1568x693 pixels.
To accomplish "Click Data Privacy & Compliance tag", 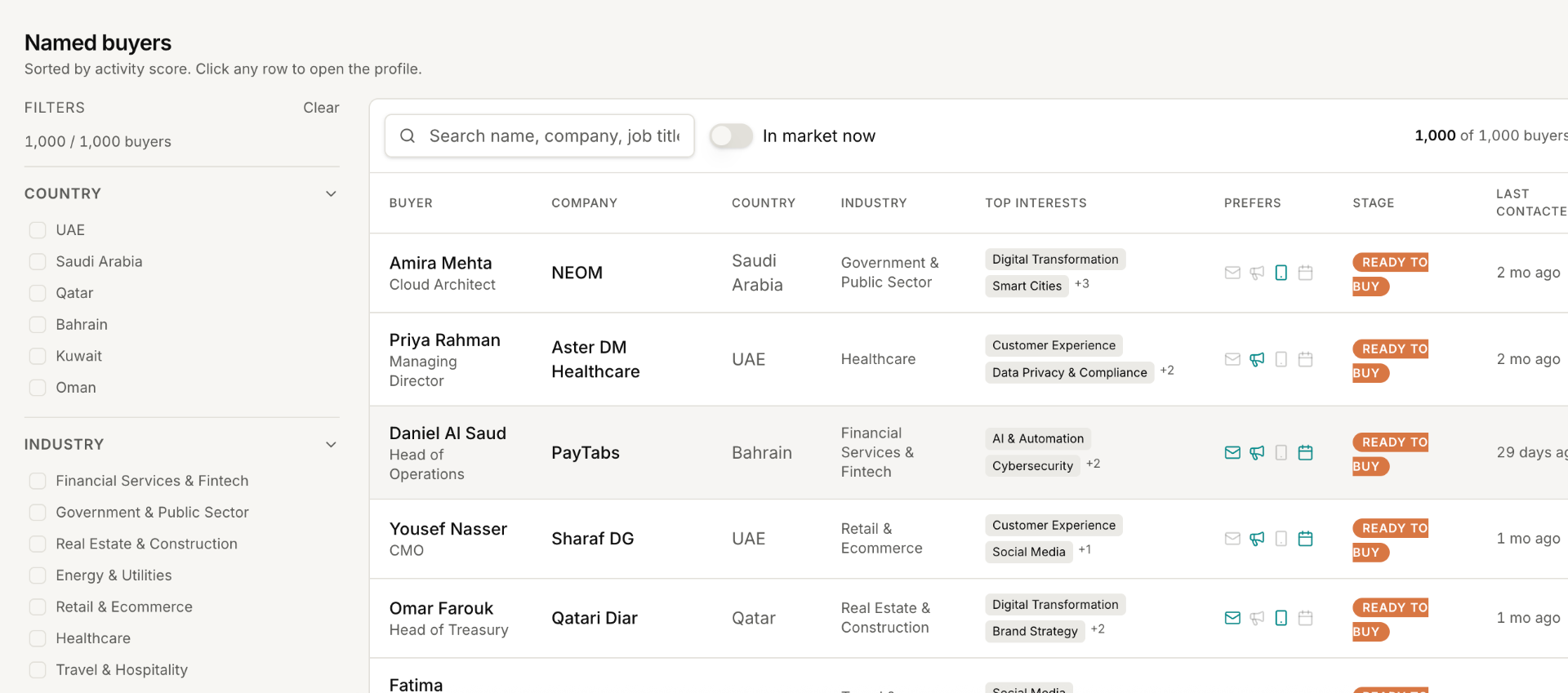I will tap(1069, 372).
